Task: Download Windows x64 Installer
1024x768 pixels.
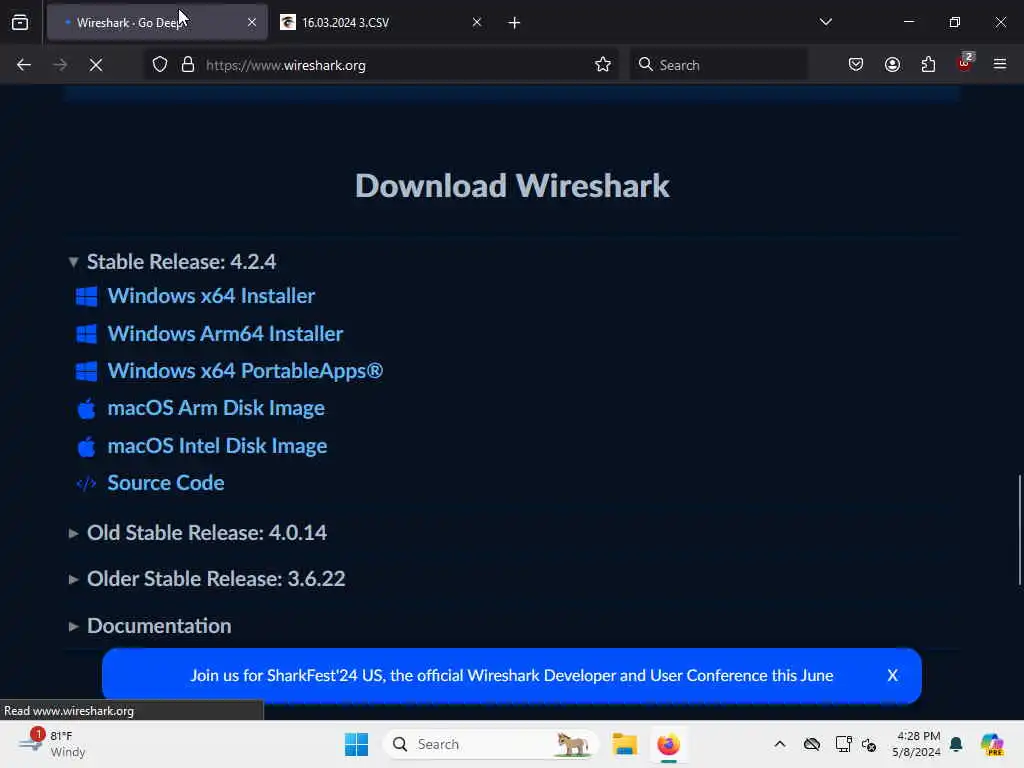Action: pyautogui.click(x=211, y=296)
